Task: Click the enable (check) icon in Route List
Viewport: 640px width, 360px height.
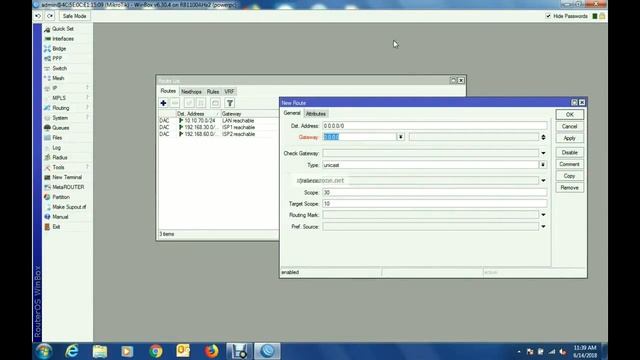Action: 189,103
